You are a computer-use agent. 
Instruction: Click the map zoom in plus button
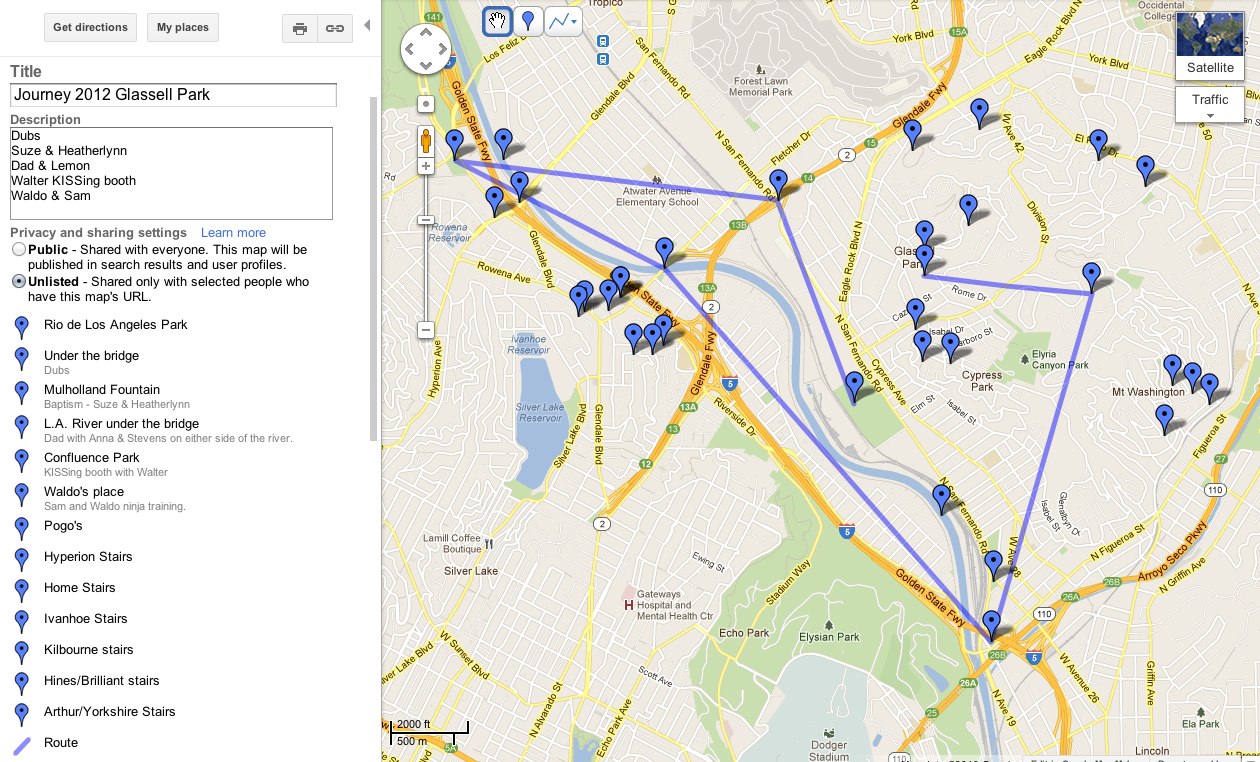point(426,167)
